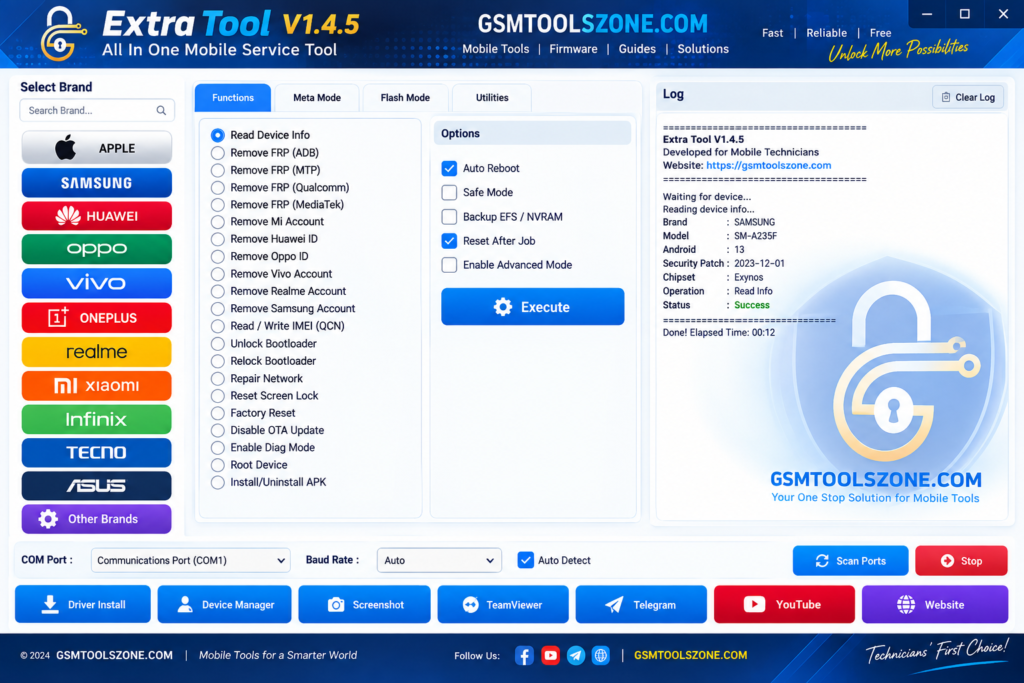Image resolution: width=1024 pixels, height=683 pixels.
Task: Select Factory Reset option
Action: click(217, 413)
